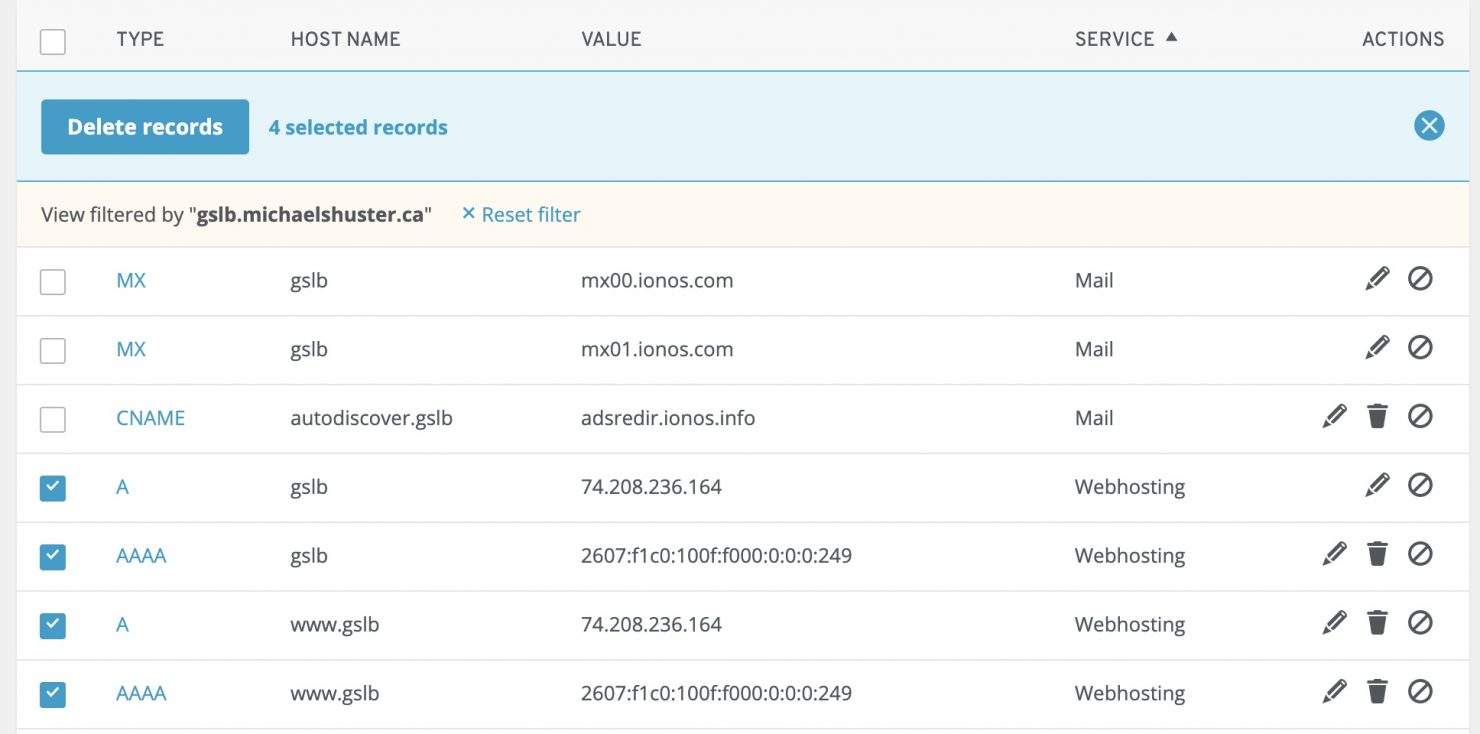Screen dimensions: 1480x734
Task: Open the CNAME record type link
Action: pos(150,417)
